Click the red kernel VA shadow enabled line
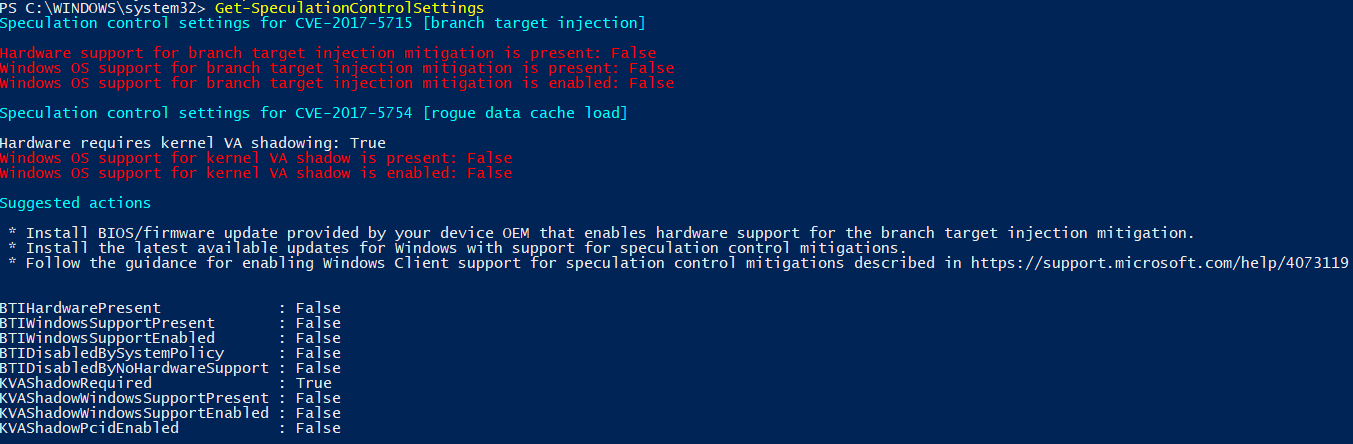 (x=256, y=173)
